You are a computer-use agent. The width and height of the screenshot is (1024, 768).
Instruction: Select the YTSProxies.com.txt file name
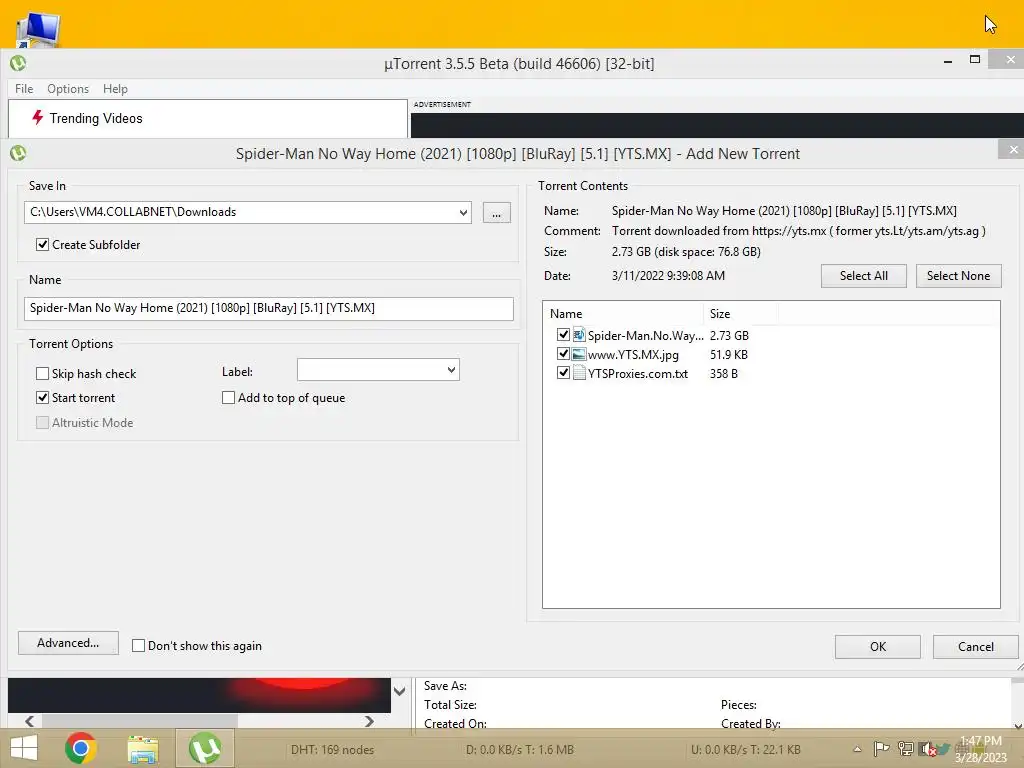(637, 374)
